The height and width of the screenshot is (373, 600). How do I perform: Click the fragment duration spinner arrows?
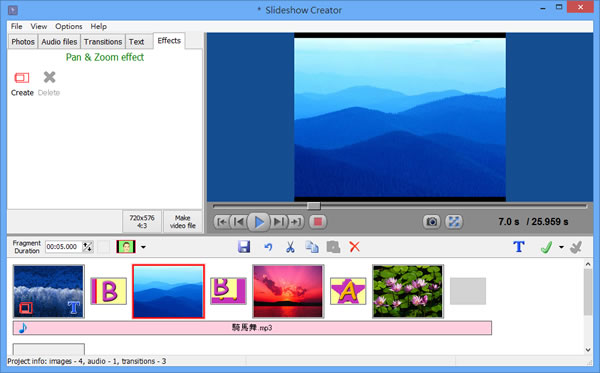click(88, 247)
